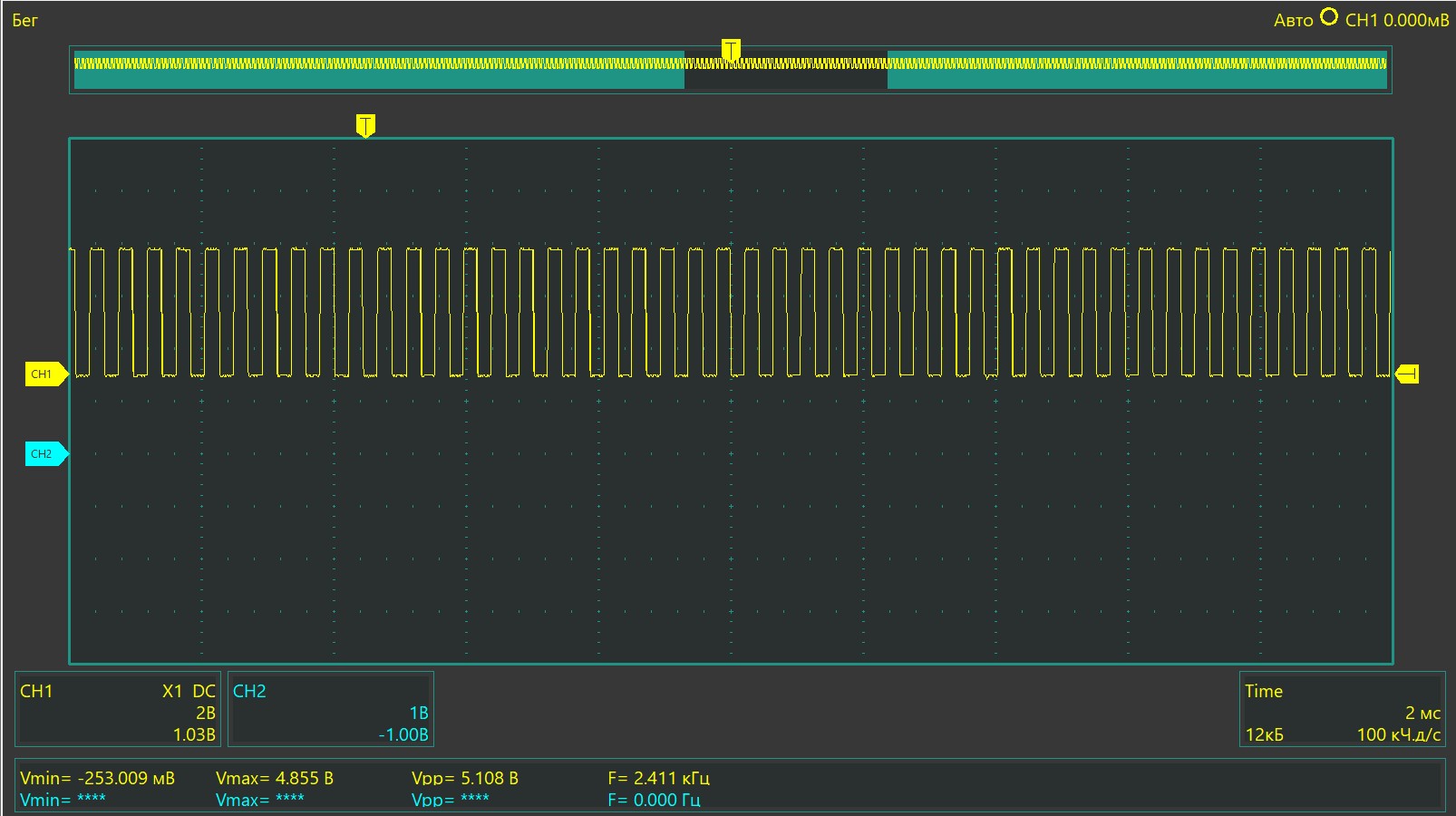Click the Vpp= 5.108 В measurement
Screen dimensions: 1456x816
(x=465, y=778)
